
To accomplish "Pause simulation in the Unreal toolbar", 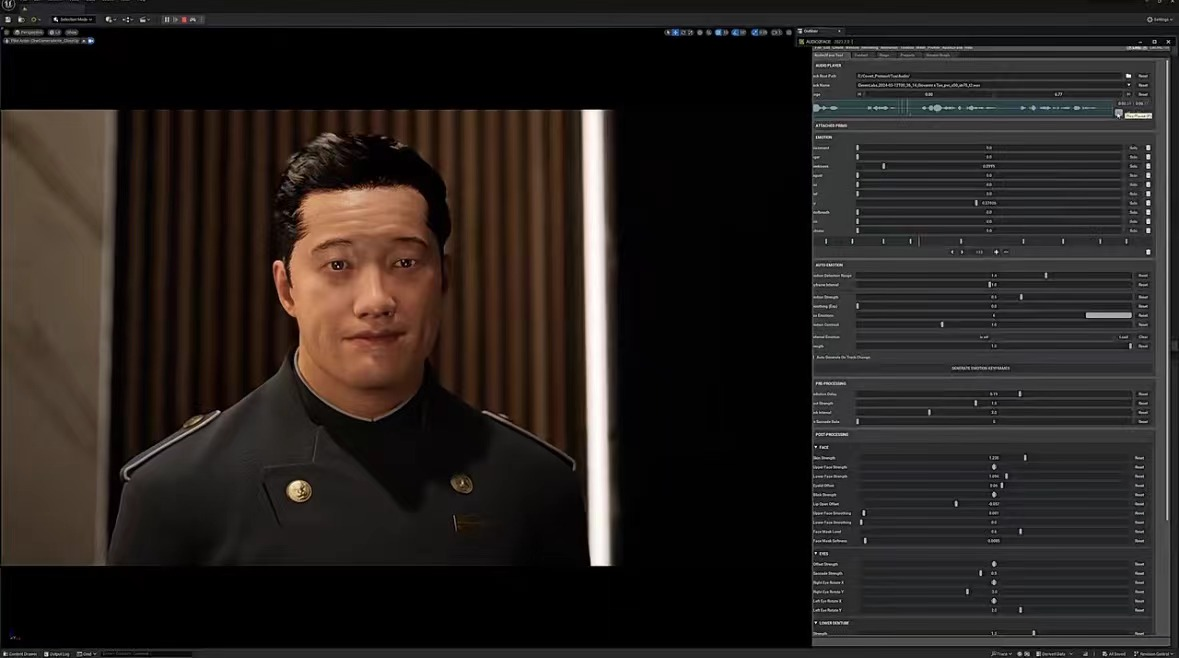I will point(166,19).
